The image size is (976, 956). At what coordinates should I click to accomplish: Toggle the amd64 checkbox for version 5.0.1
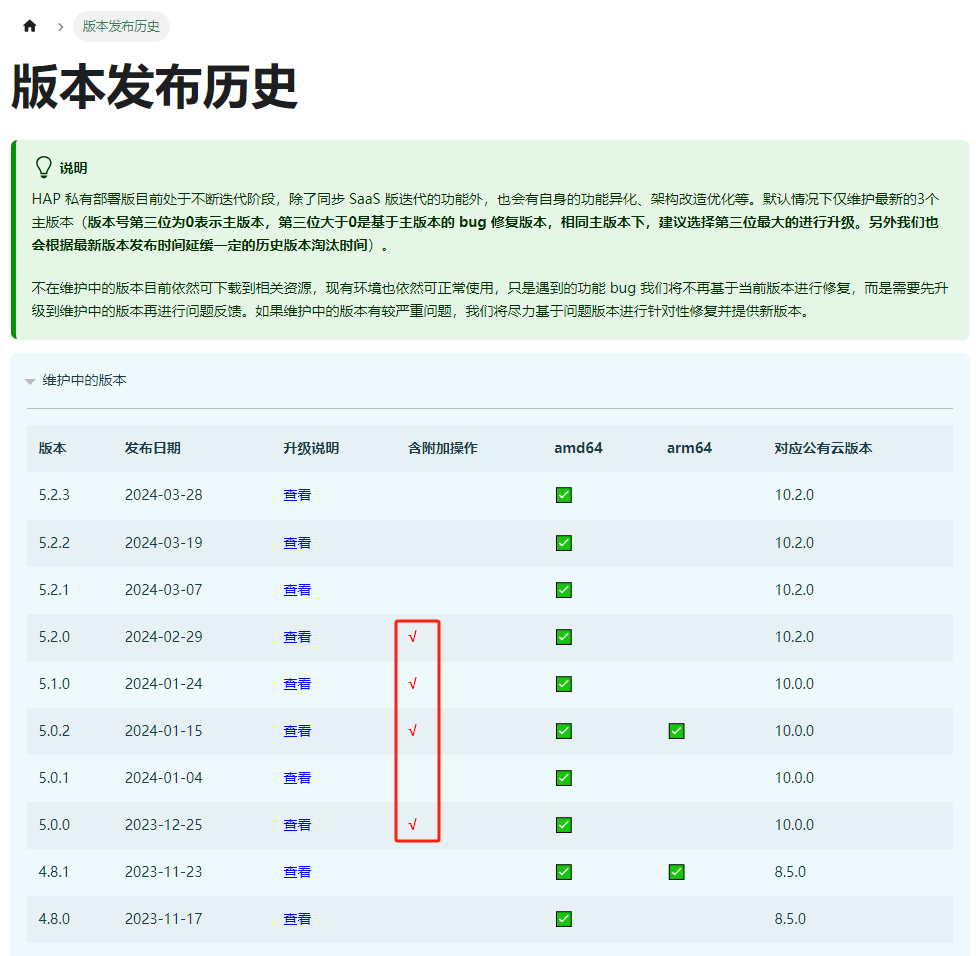563,778
